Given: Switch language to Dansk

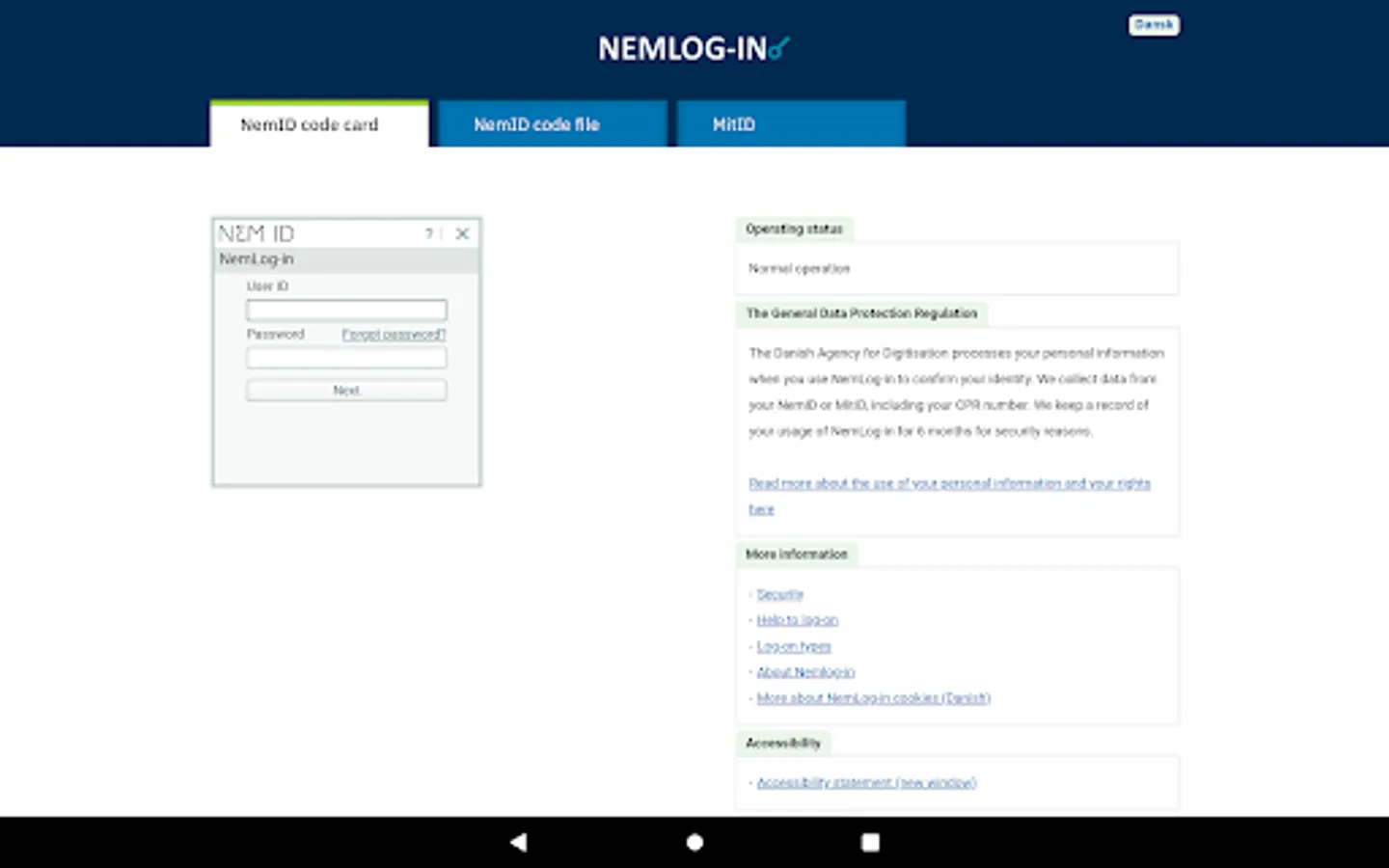Looking at the screenshot, I should click(1154, 25).
